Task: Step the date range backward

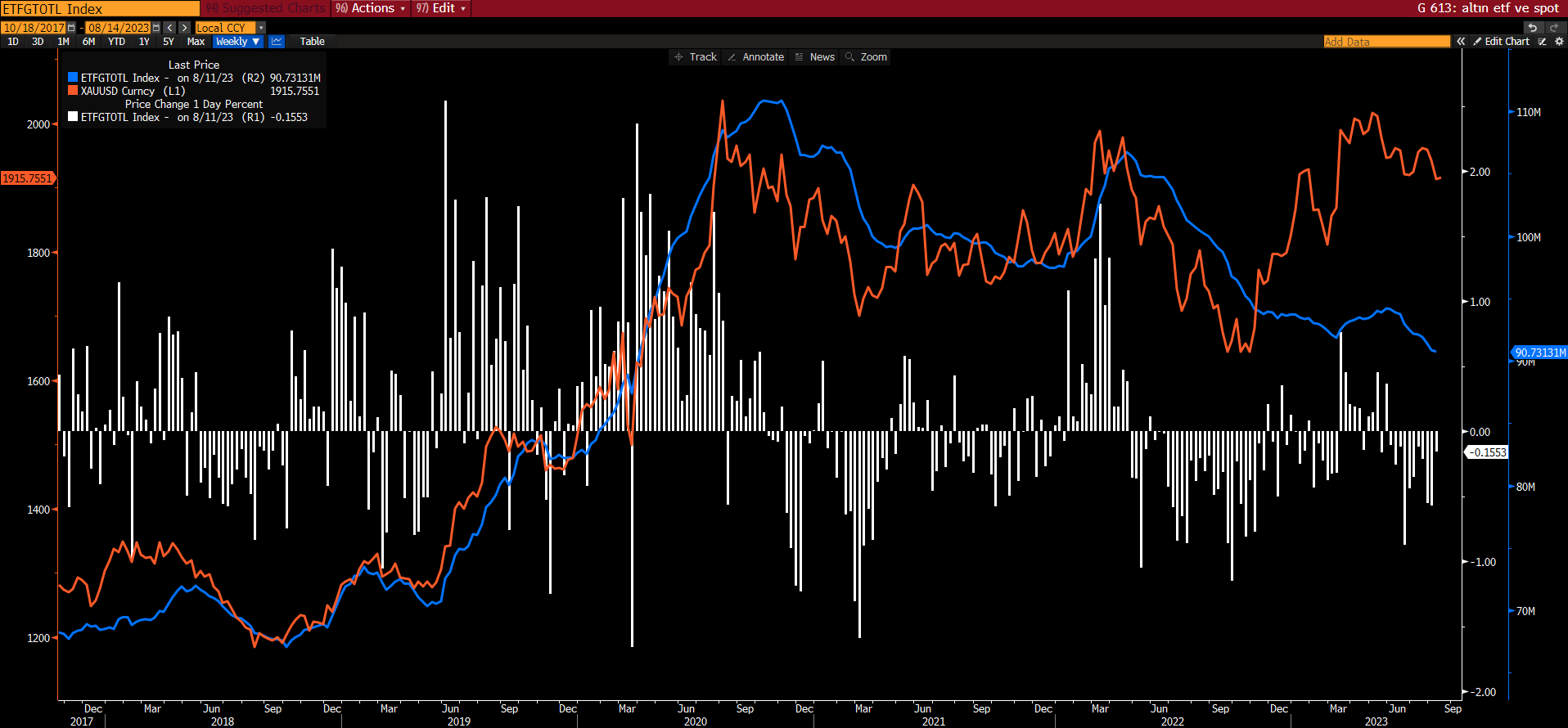Action: (170, 28)
